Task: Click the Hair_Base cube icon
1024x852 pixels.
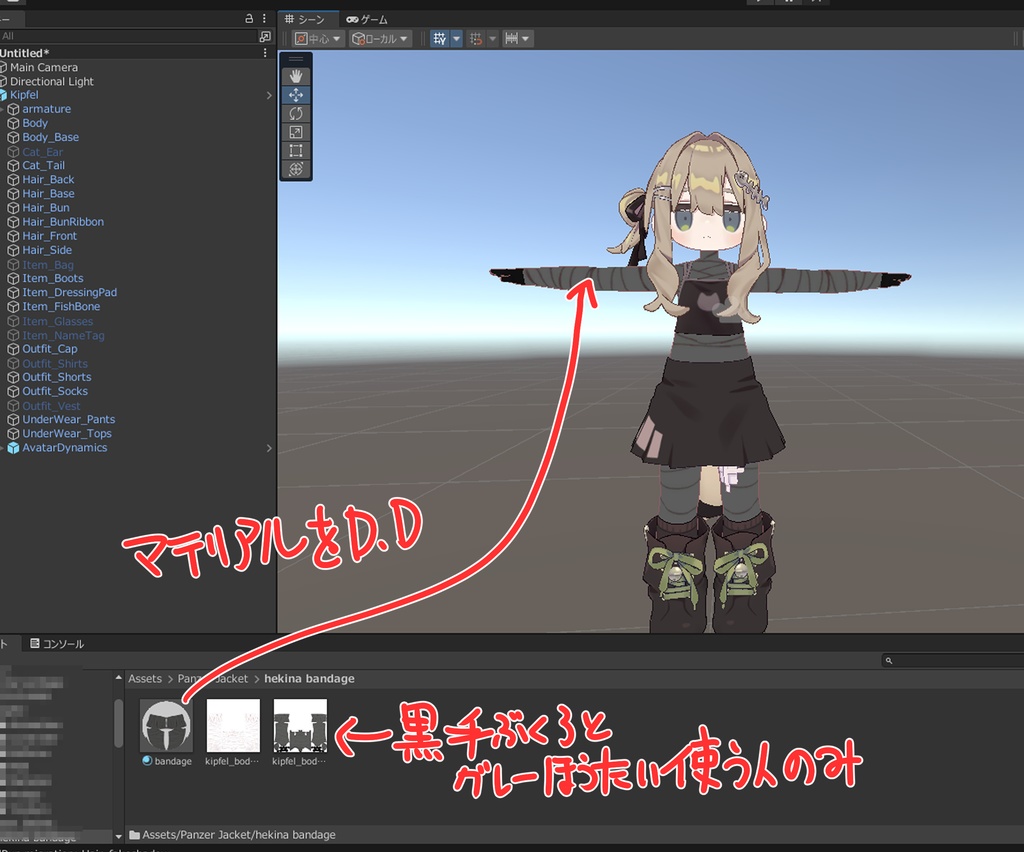Action: pyautogui.click(x=13, y=194)
